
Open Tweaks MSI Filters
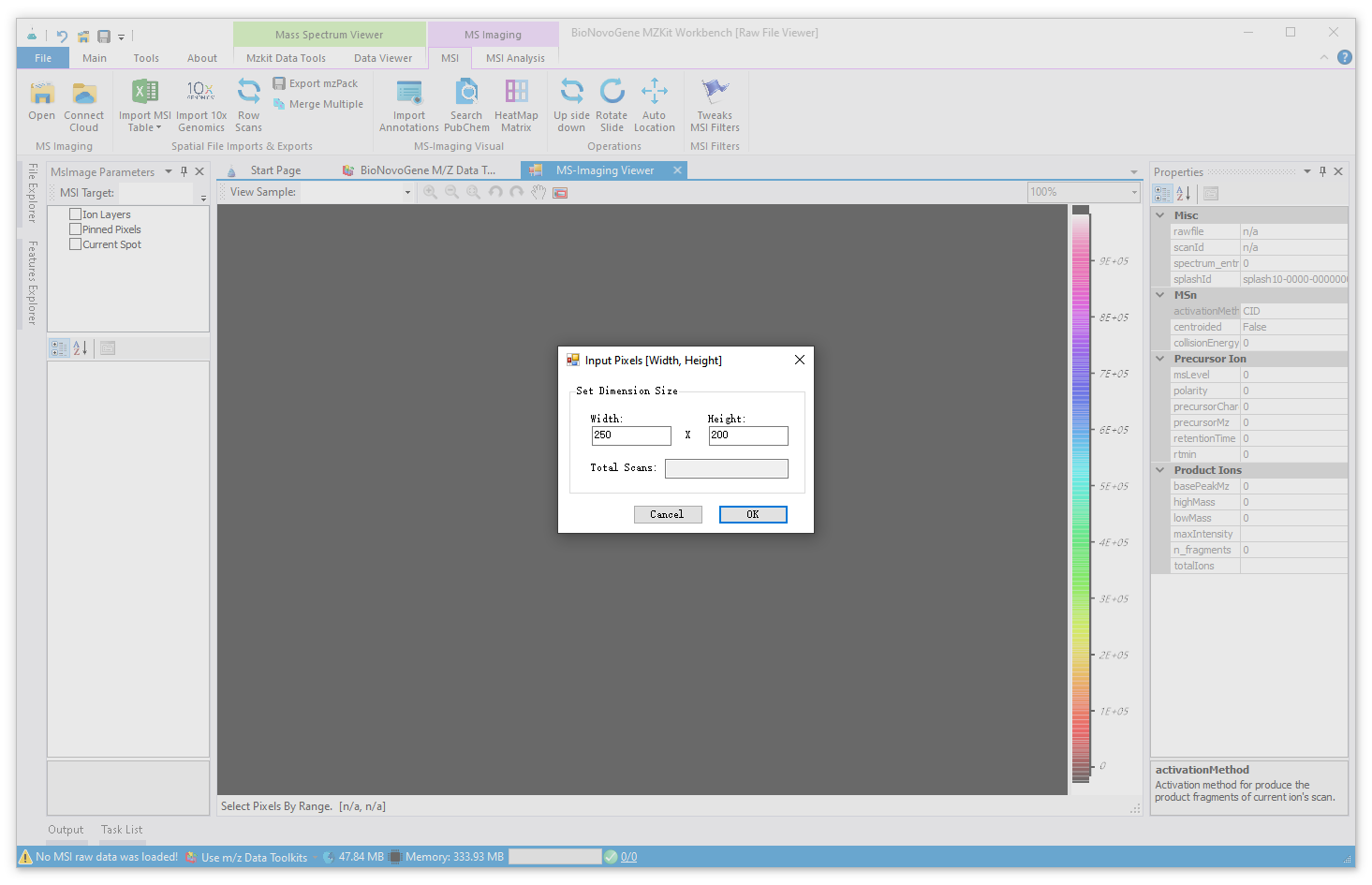pyautogui.click(x=715, y=93)
